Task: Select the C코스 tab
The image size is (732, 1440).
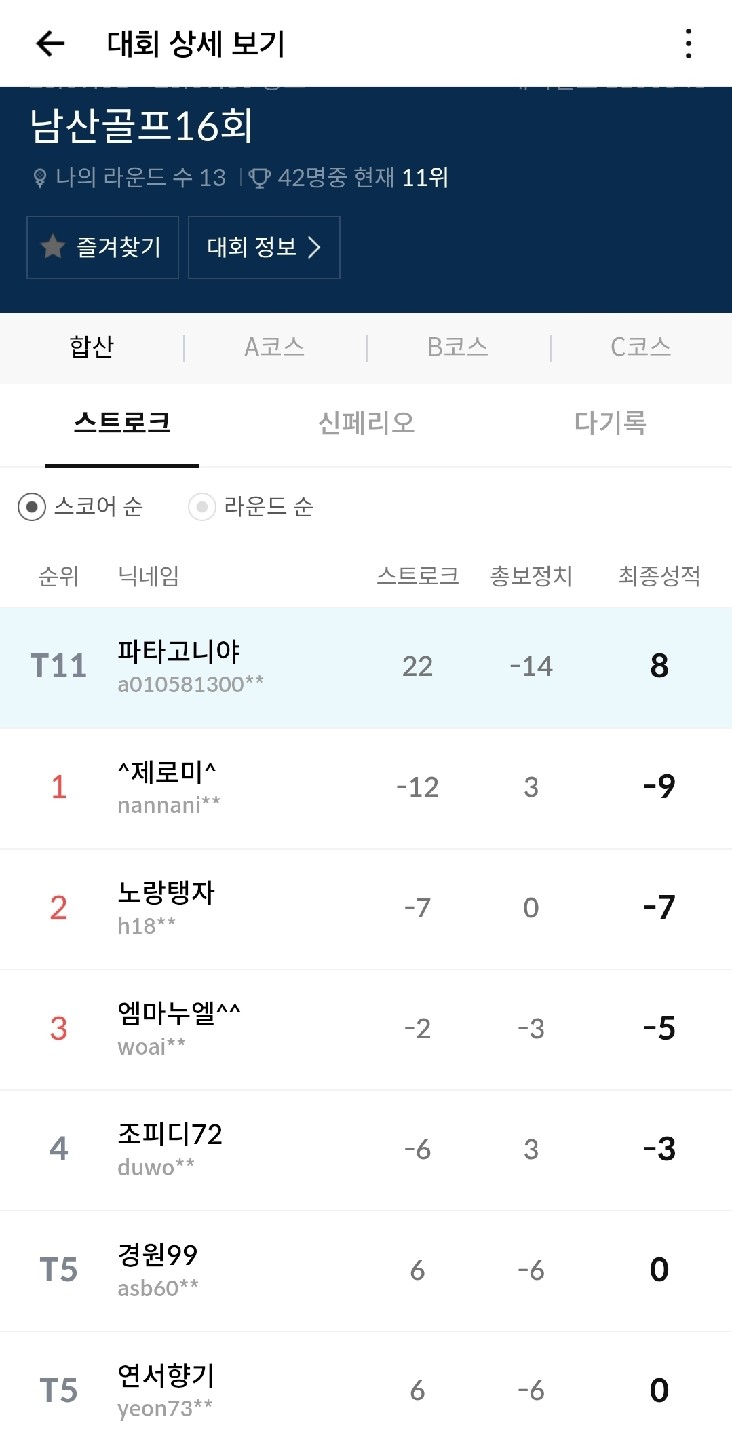Action: 640,348
